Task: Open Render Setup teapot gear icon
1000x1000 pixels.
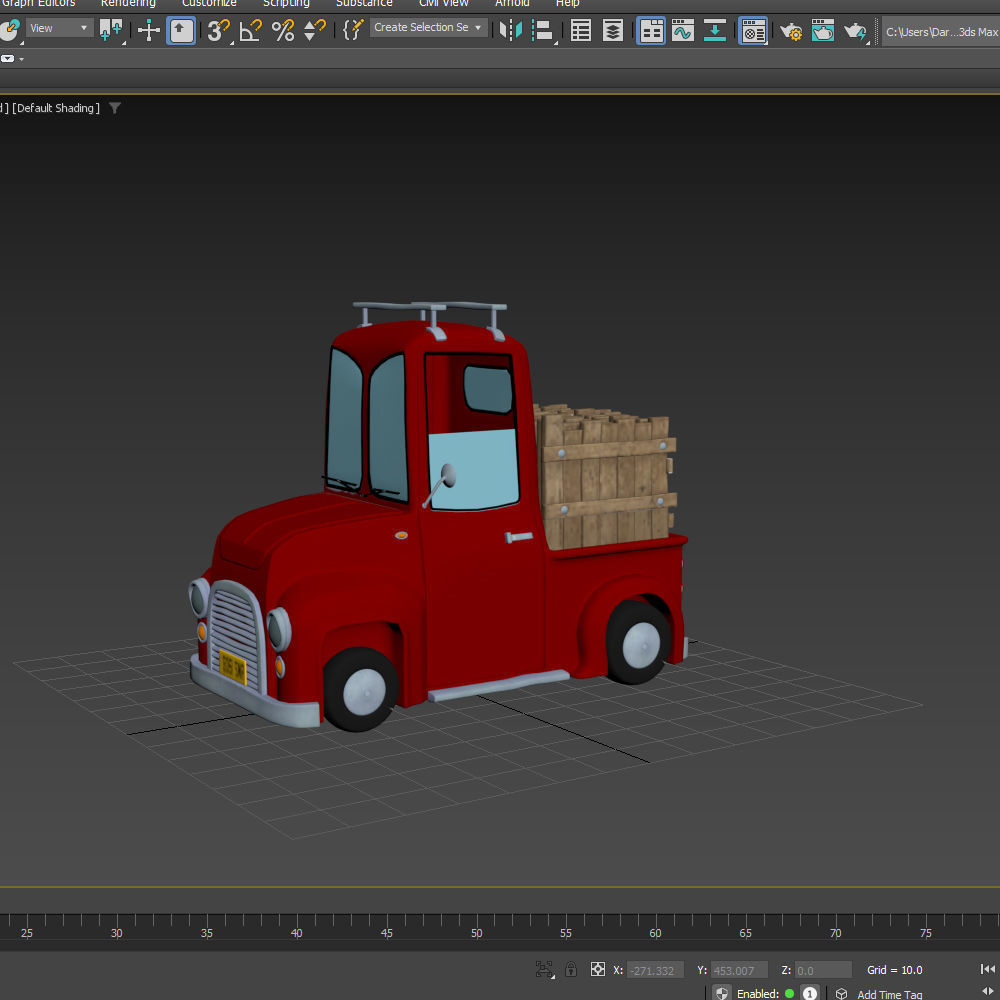Action: tap(791, 31)
